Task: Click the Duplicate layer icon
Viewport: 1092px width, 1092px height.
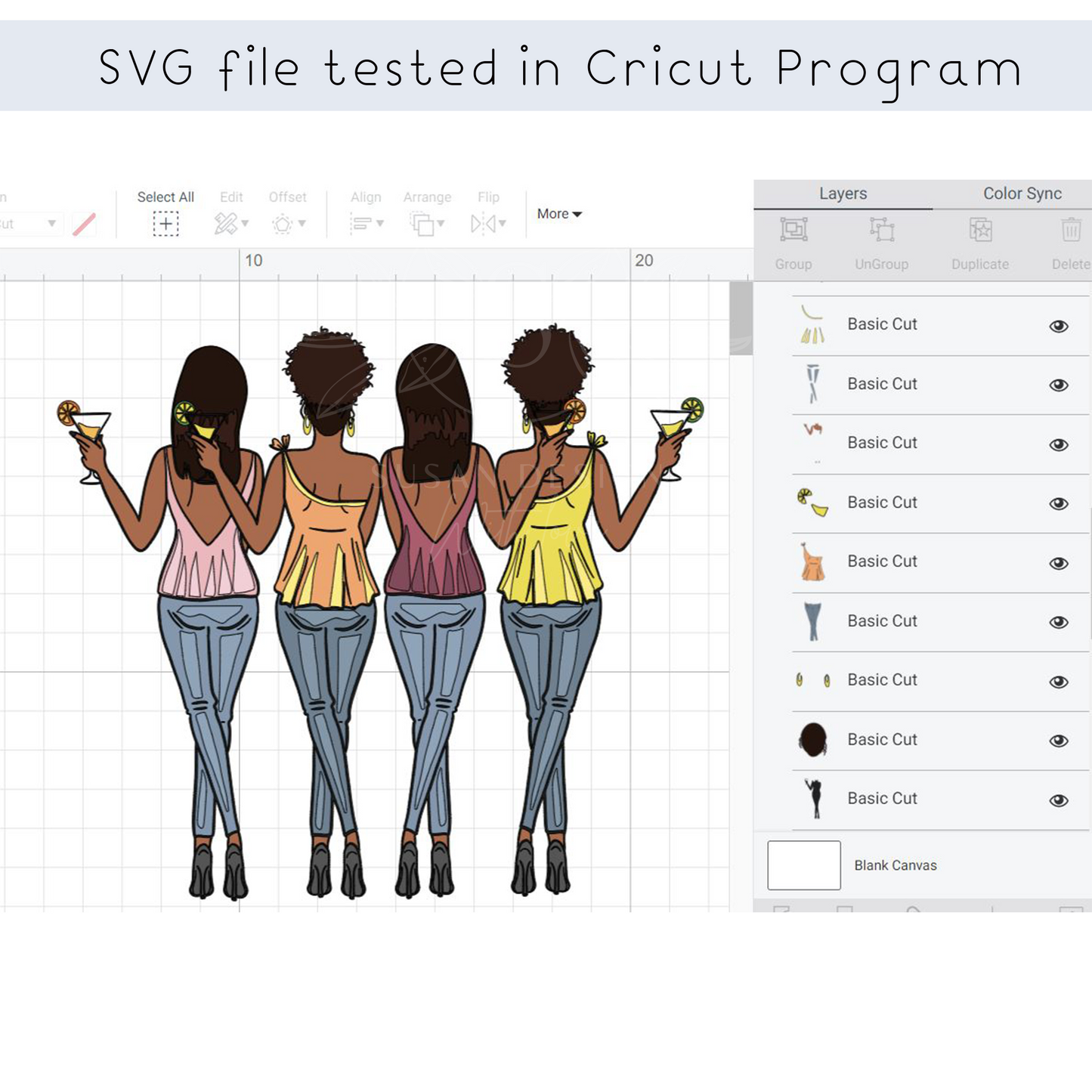Action: tap(980, 230)
